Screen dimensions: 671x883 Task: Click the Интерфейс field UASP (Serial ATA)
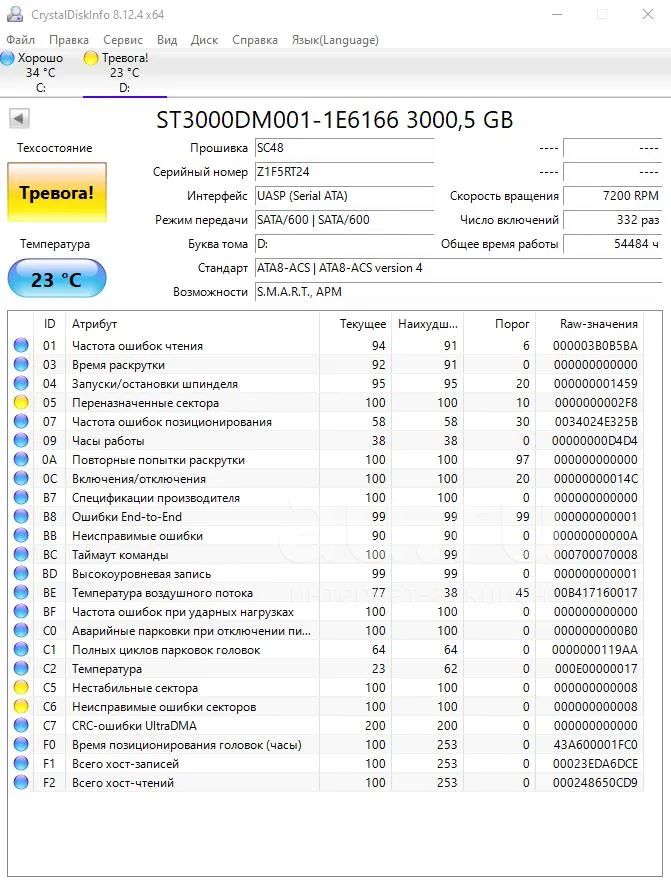pyautogui.click(x=344, y=196)
